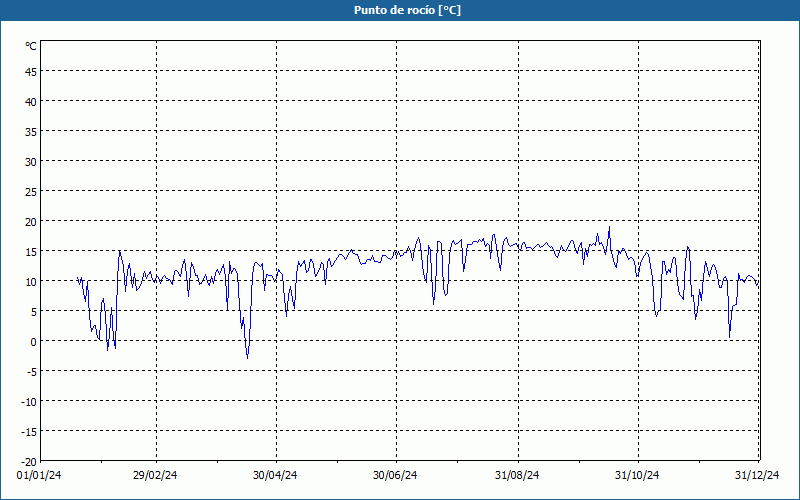Click the x-axis date label '31/12/24'
Viewport: 800px width, 500px height.
click(x=757, y=476)
